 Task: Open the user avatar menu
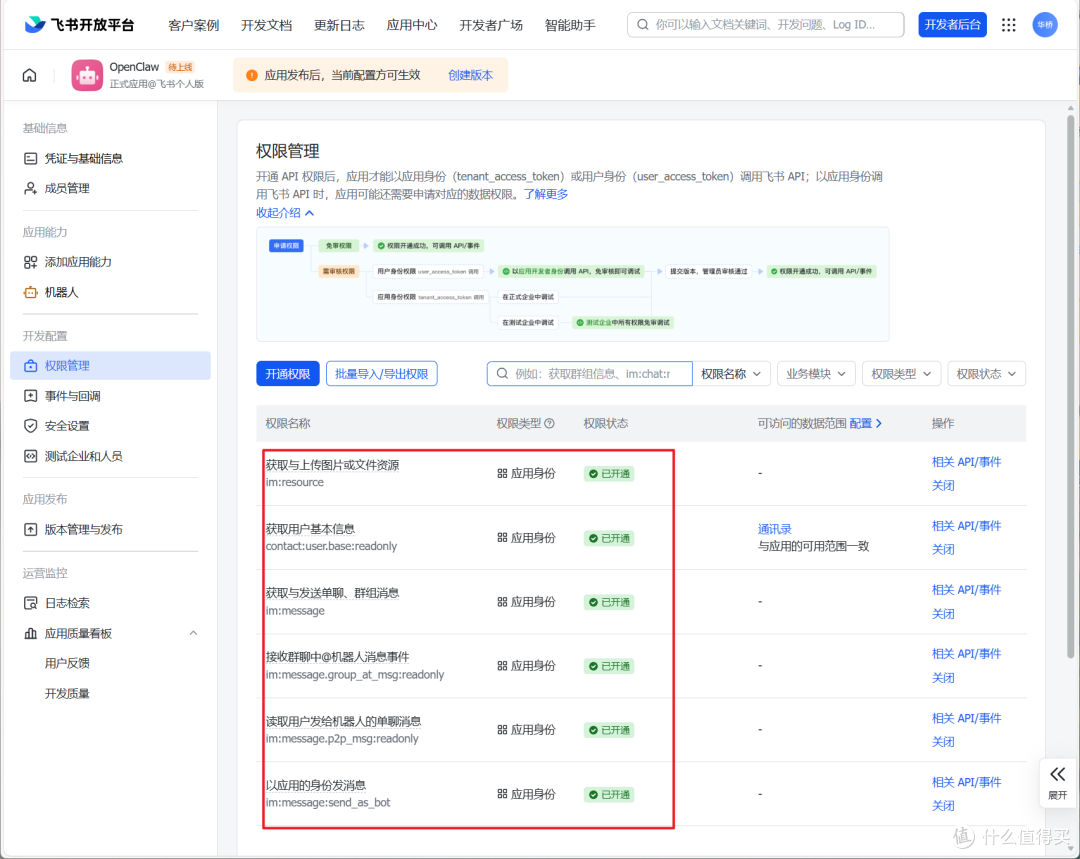point(1045,25)
